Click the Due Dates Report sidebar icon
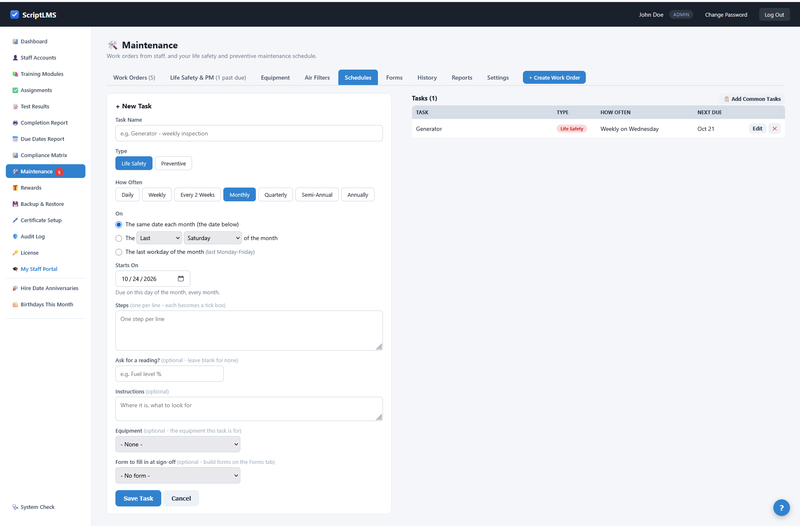Screen dimensions: 800x526 pyautogui.click(x=15, y=139)
